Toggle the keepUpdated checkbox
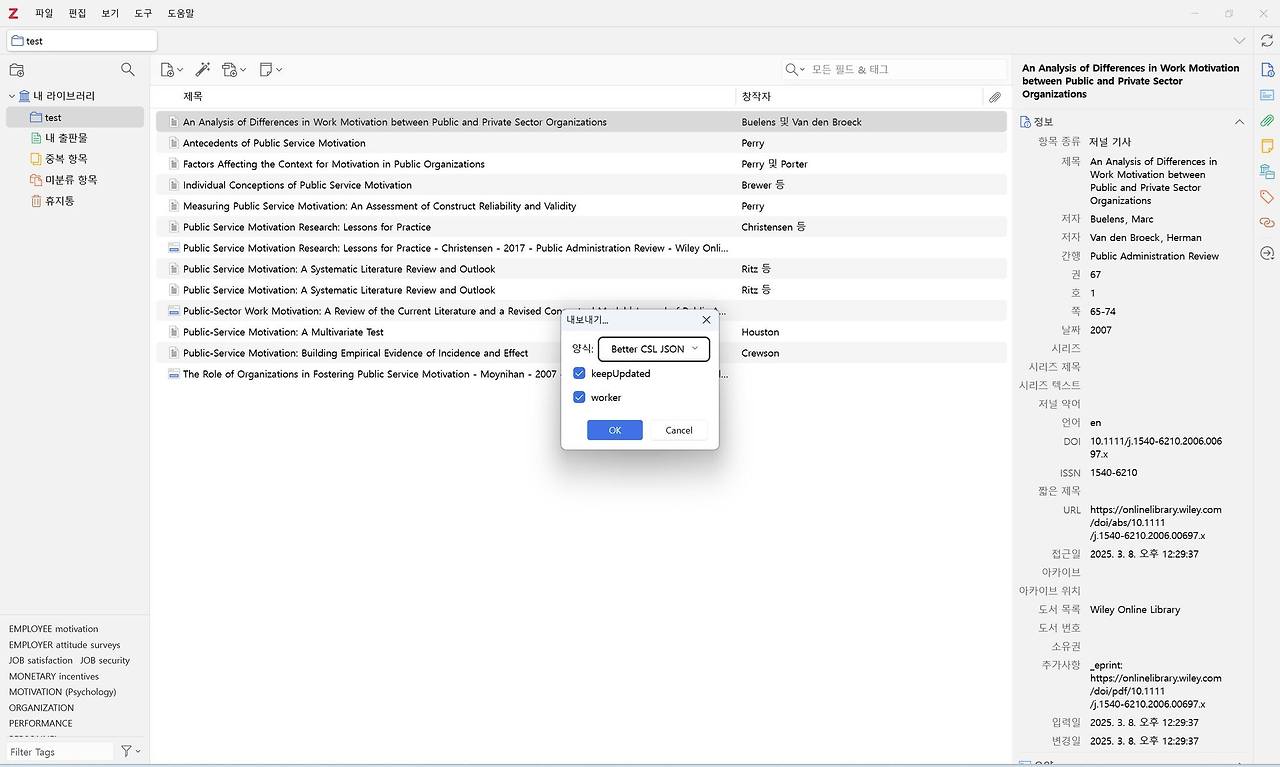The width and height of the screenshot is (1280, 767). (579, 373)
